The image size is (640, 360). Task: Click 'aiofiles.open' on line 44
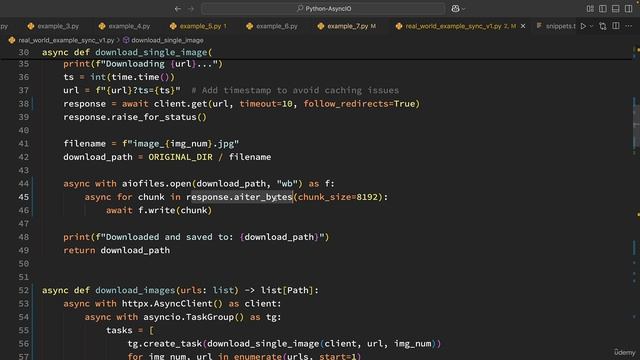pos(157,184)
